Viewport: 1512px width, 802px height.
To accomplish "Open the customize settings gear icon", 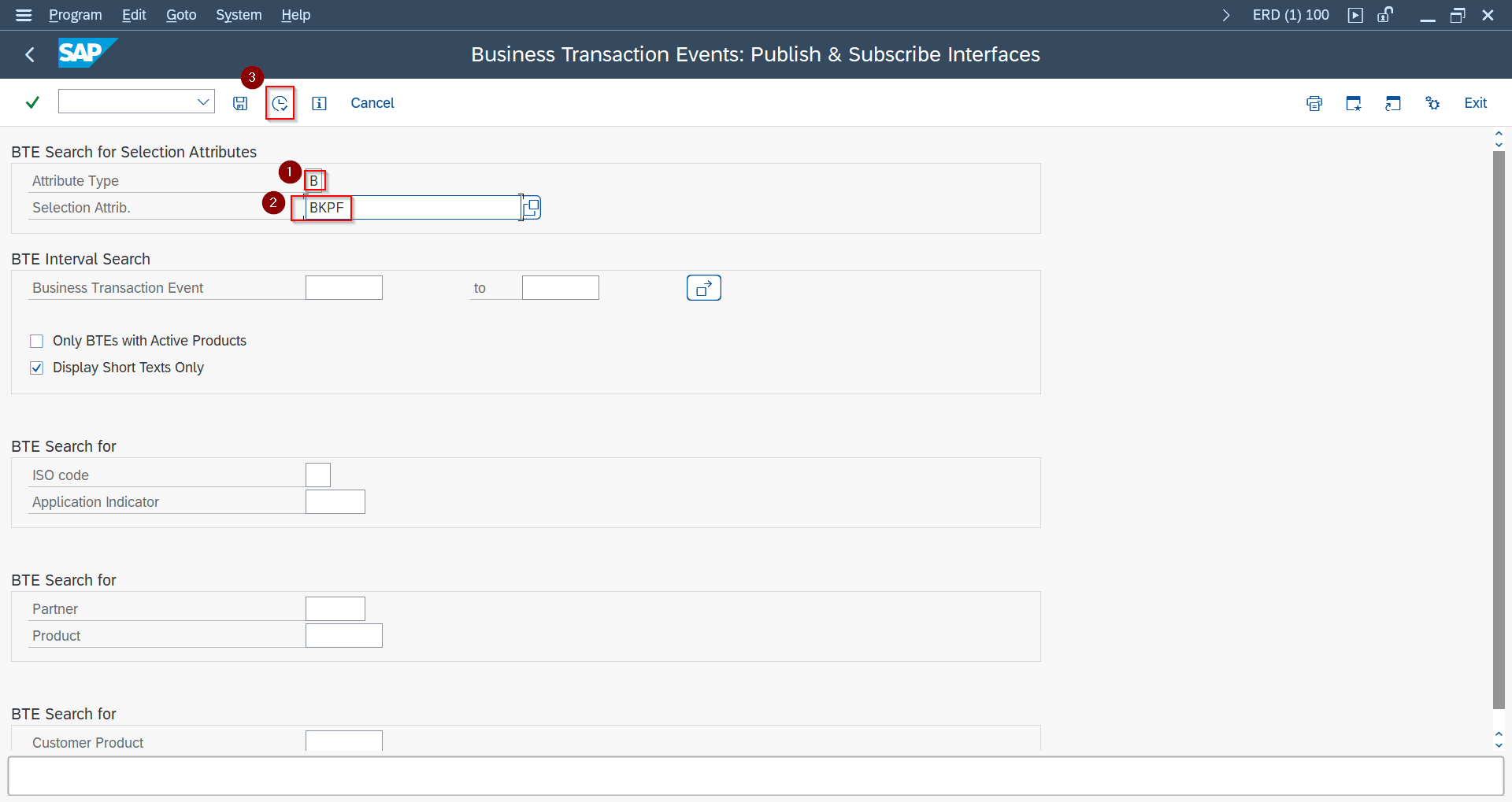I will (x=1432, y=103).
